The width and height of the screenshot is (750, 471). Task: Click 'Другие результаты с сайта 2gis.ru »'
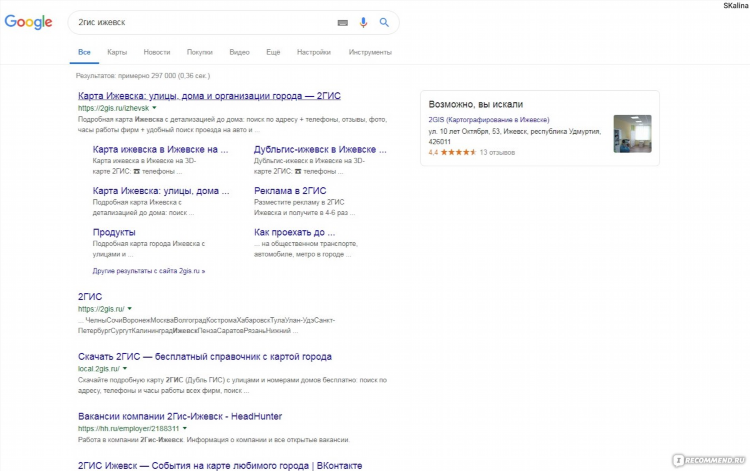click(149, 271)
